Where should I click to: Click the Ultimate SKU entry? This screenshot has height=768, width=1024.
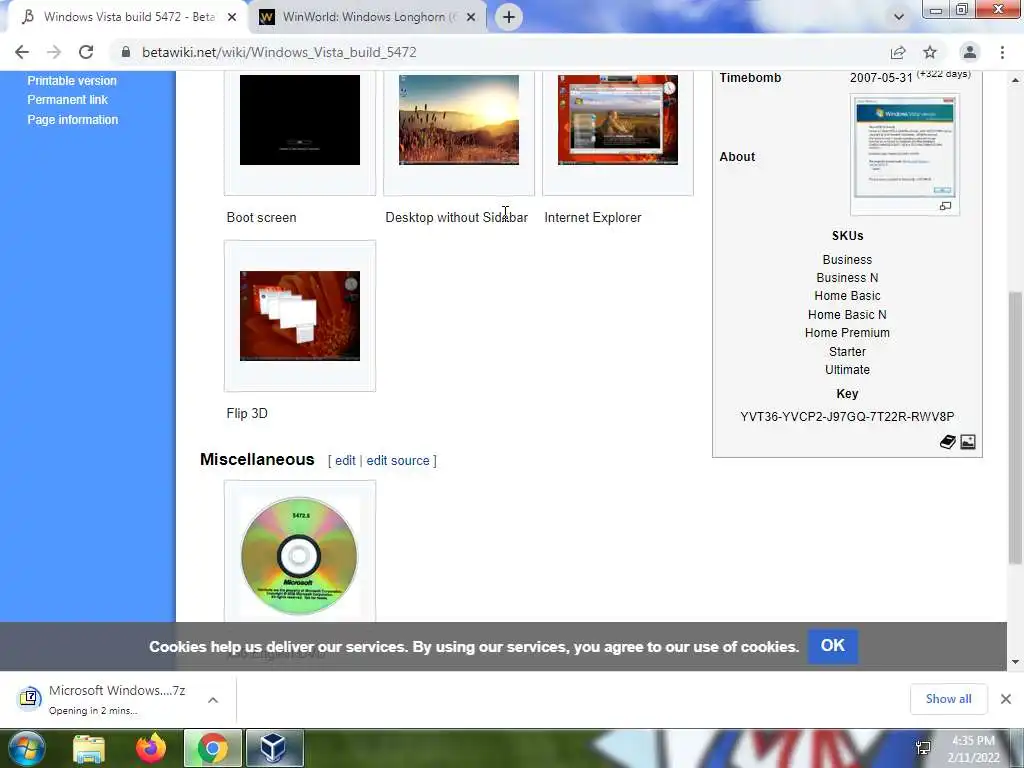[x=847, y=370]
